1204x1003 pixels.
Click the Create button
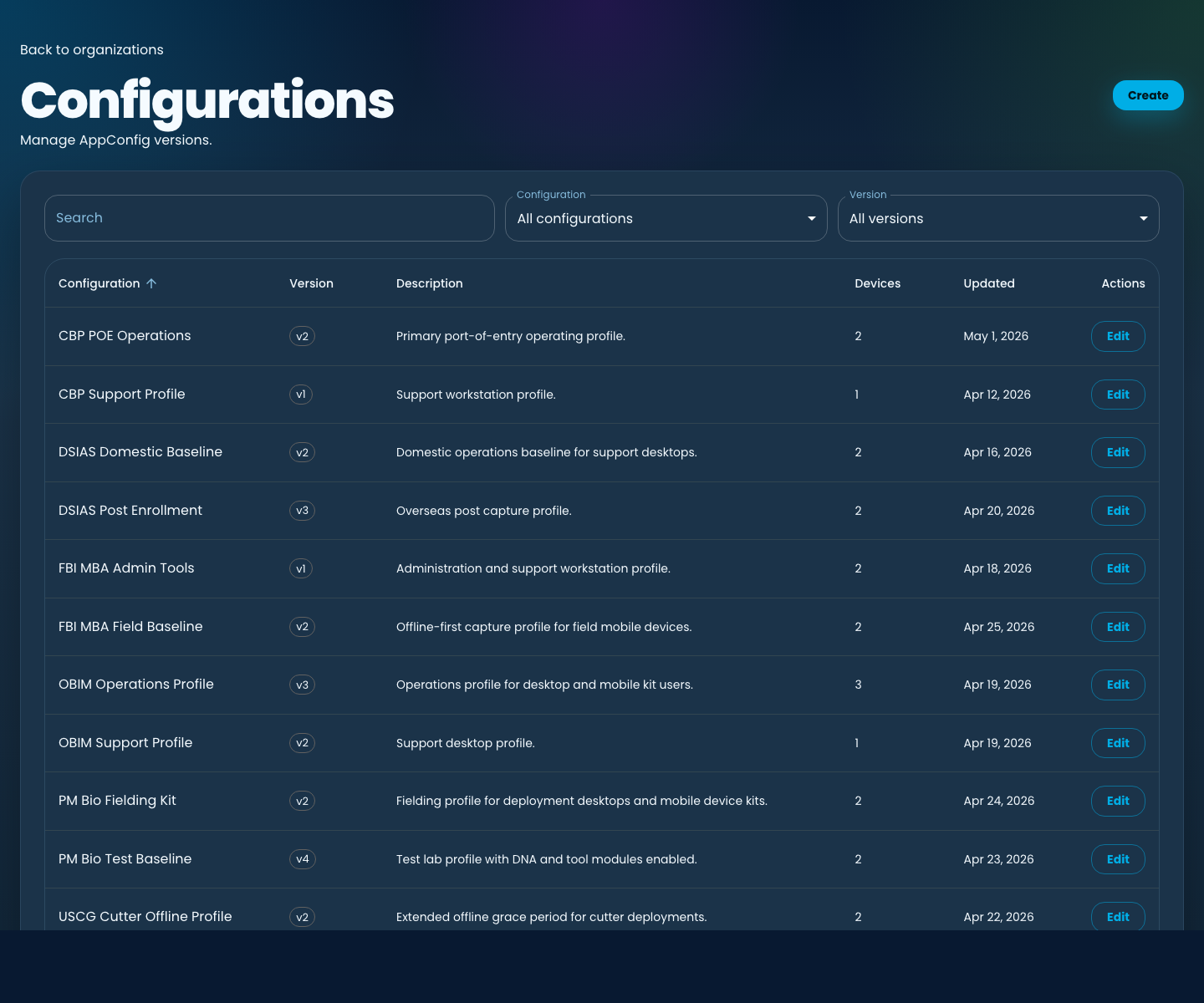pos(1148,95)
